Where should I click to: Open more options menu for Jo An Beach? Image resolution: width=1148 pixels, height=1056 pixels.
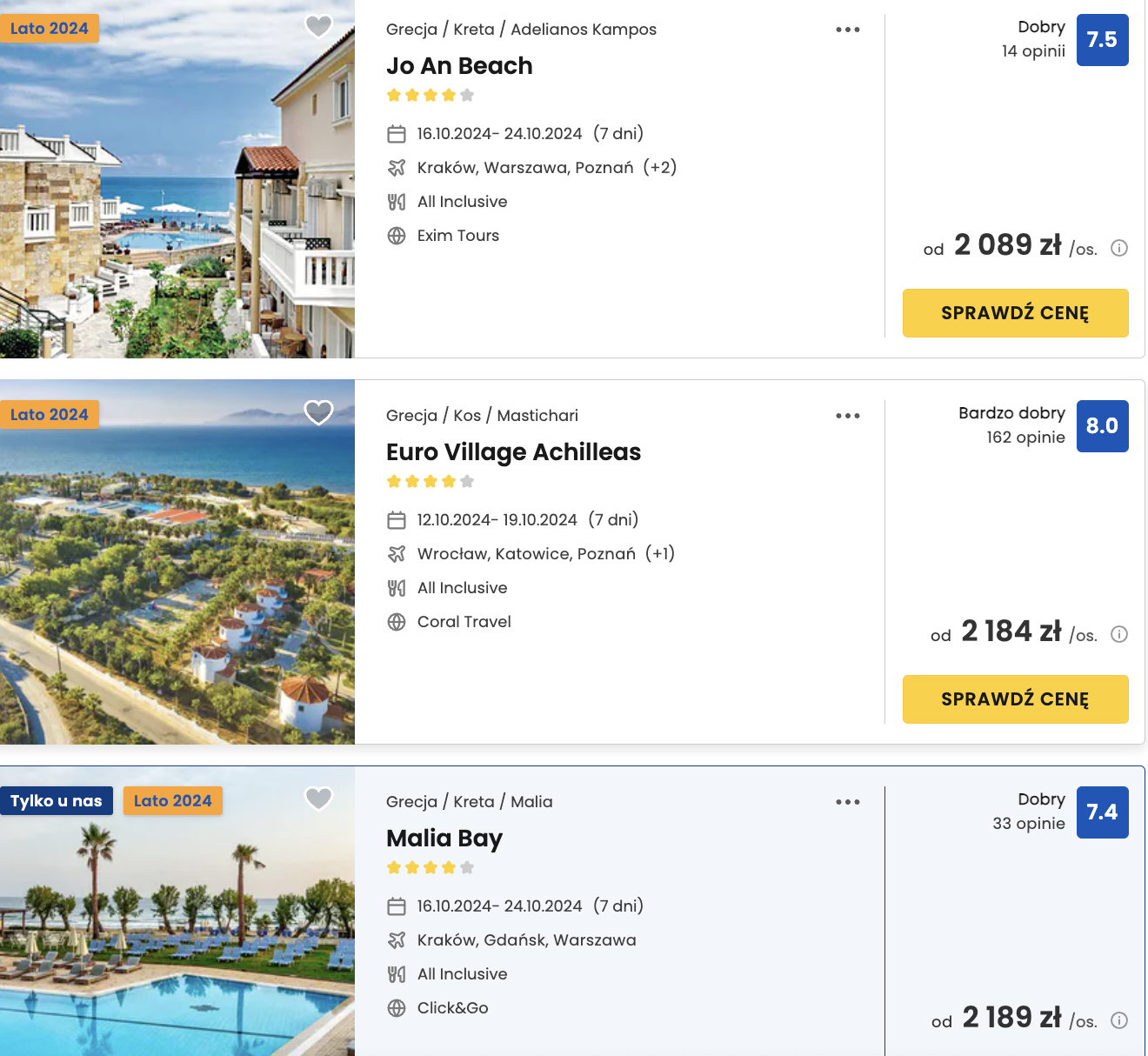point(848,30)
